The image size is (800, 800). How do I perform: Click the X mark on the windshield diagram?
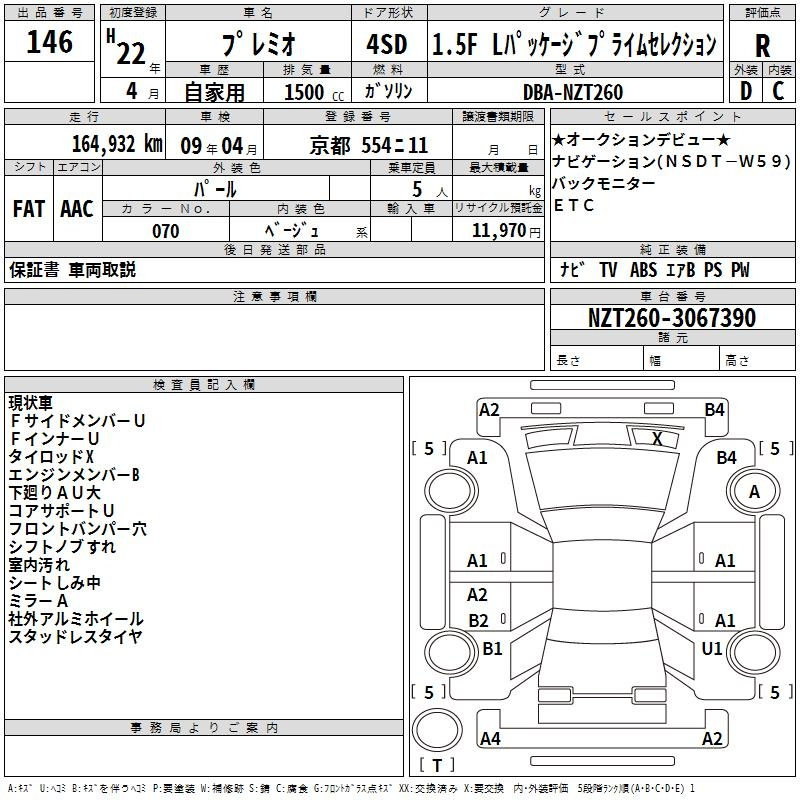pos(657,439)
